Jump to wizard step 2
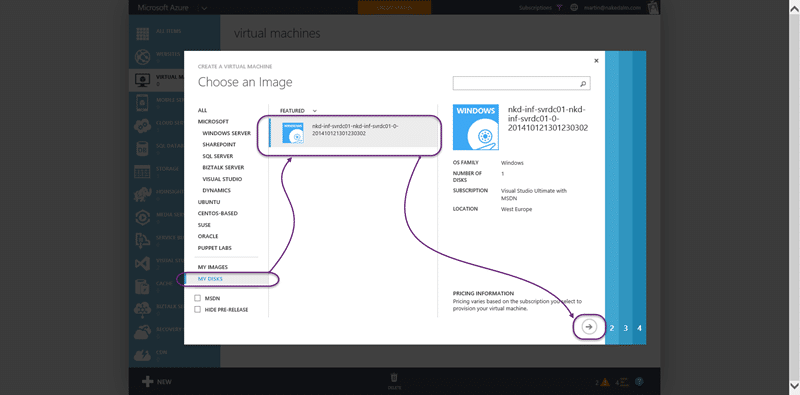The width and height of the screenshot is (800, 395). coord(612,328)
